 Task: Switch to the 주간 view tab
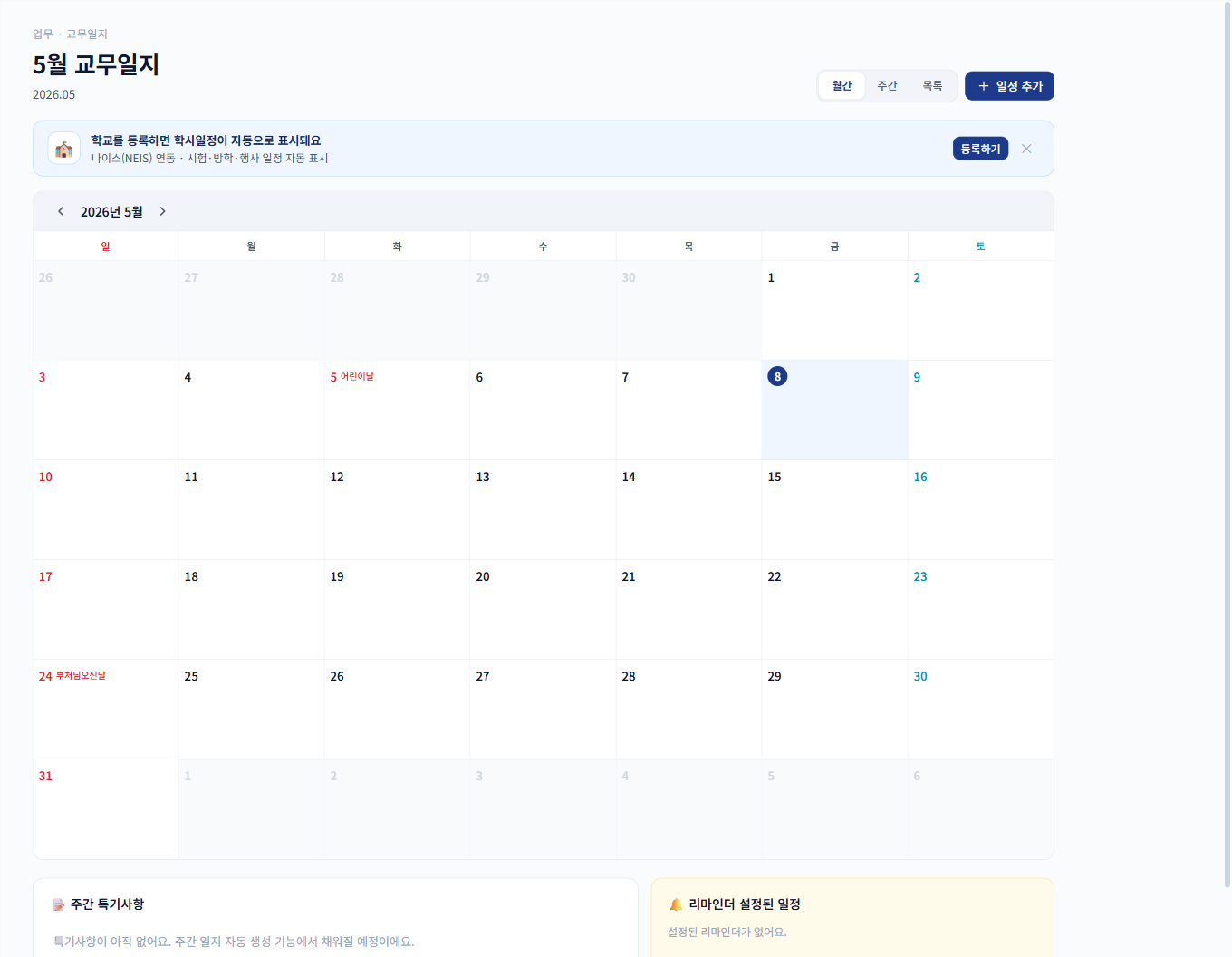pyautogui.click(x=887, y=86)
